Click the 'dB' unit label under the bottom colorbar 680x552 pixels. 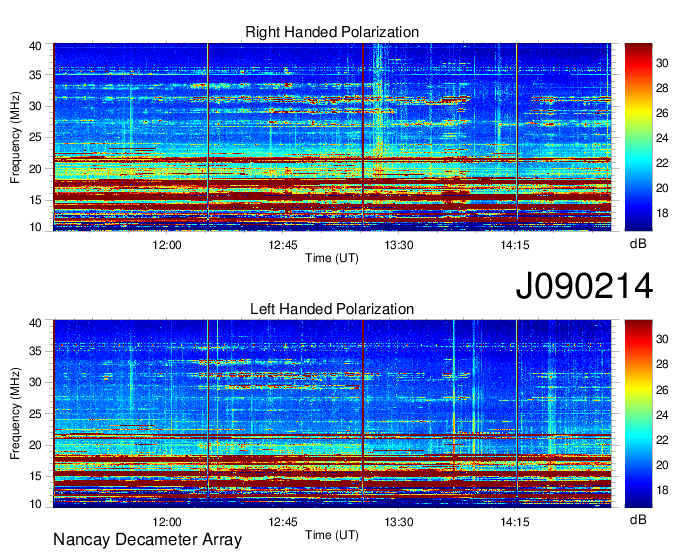coord(638,519)
